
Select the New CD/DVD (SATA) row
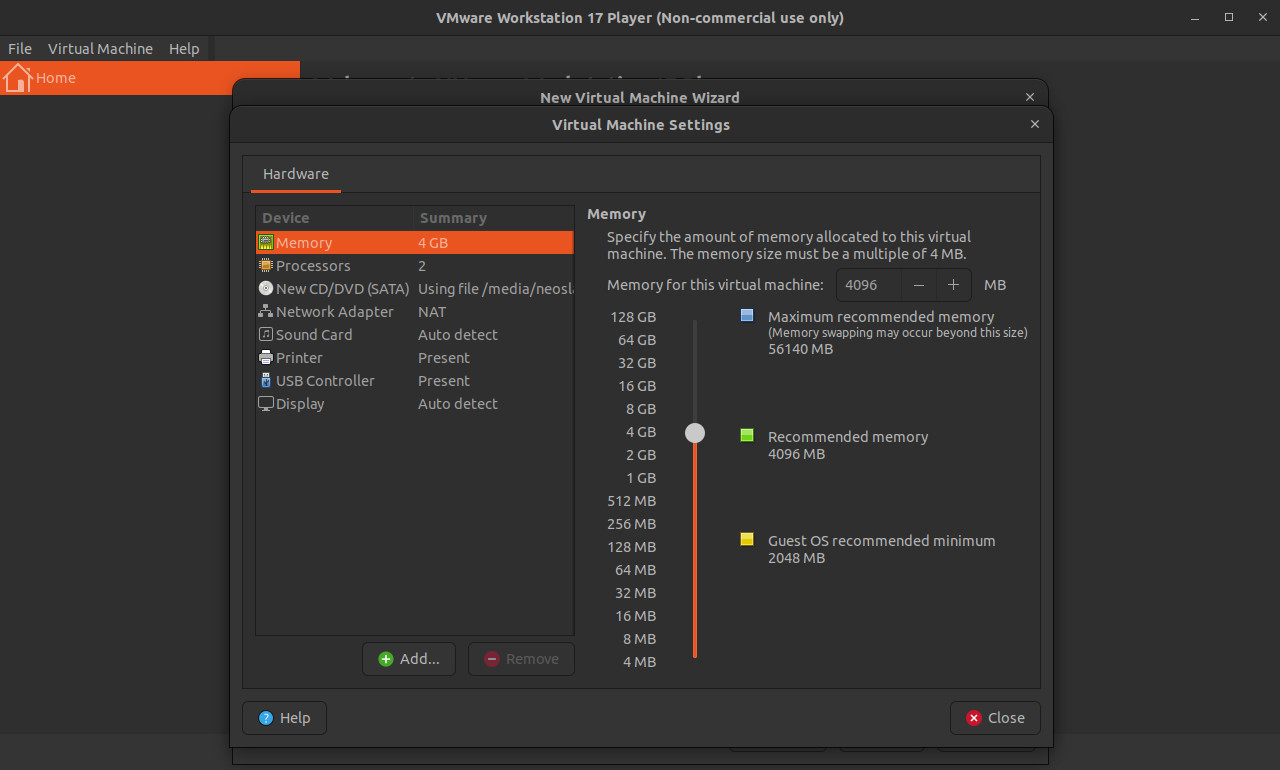pyautogui.click(x=415, y=289)
